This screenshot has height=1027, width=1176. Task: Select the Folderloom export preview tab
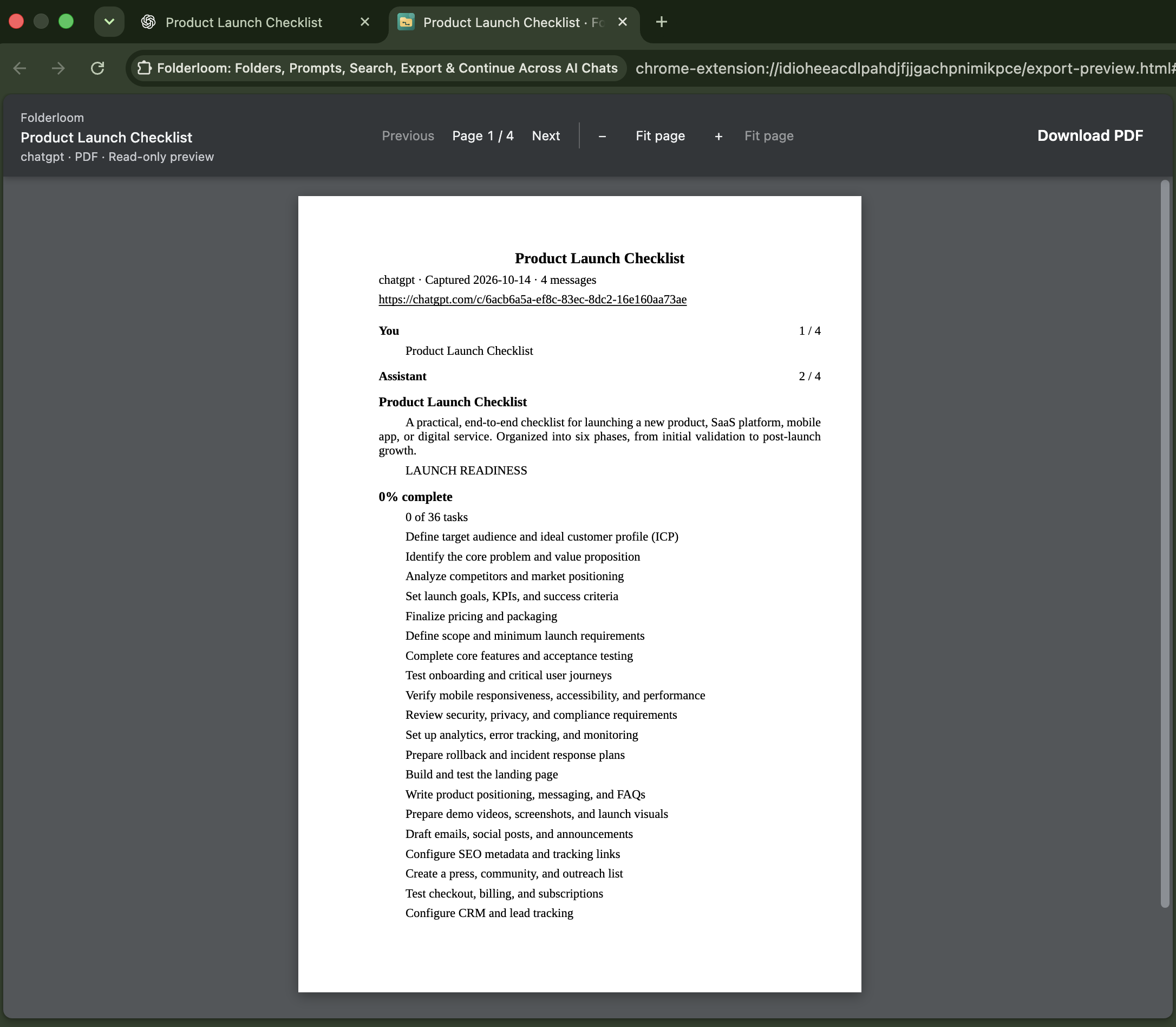point(513,22)
